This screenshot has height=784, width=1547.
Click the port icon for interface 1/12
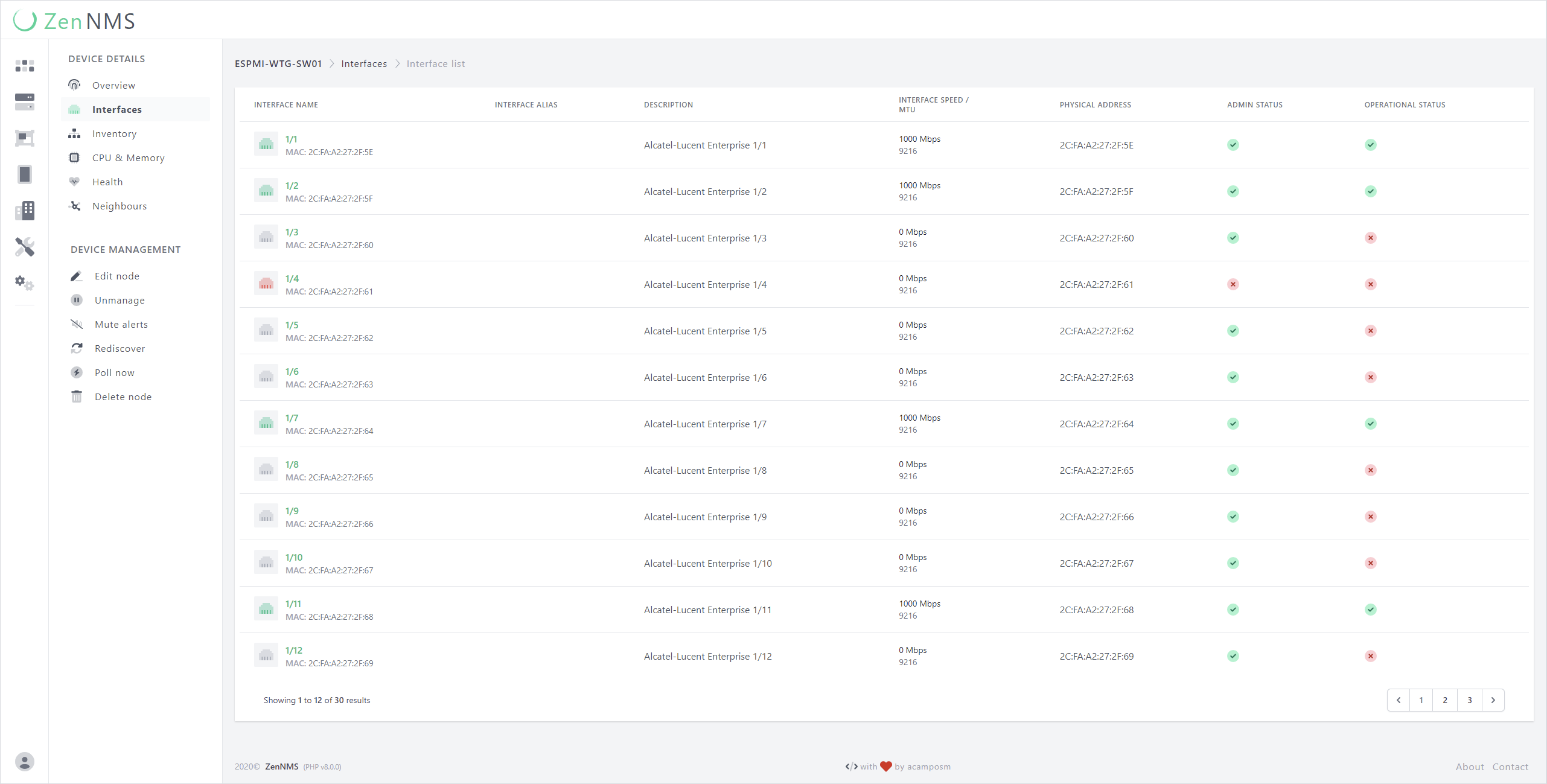click(266, 656)
